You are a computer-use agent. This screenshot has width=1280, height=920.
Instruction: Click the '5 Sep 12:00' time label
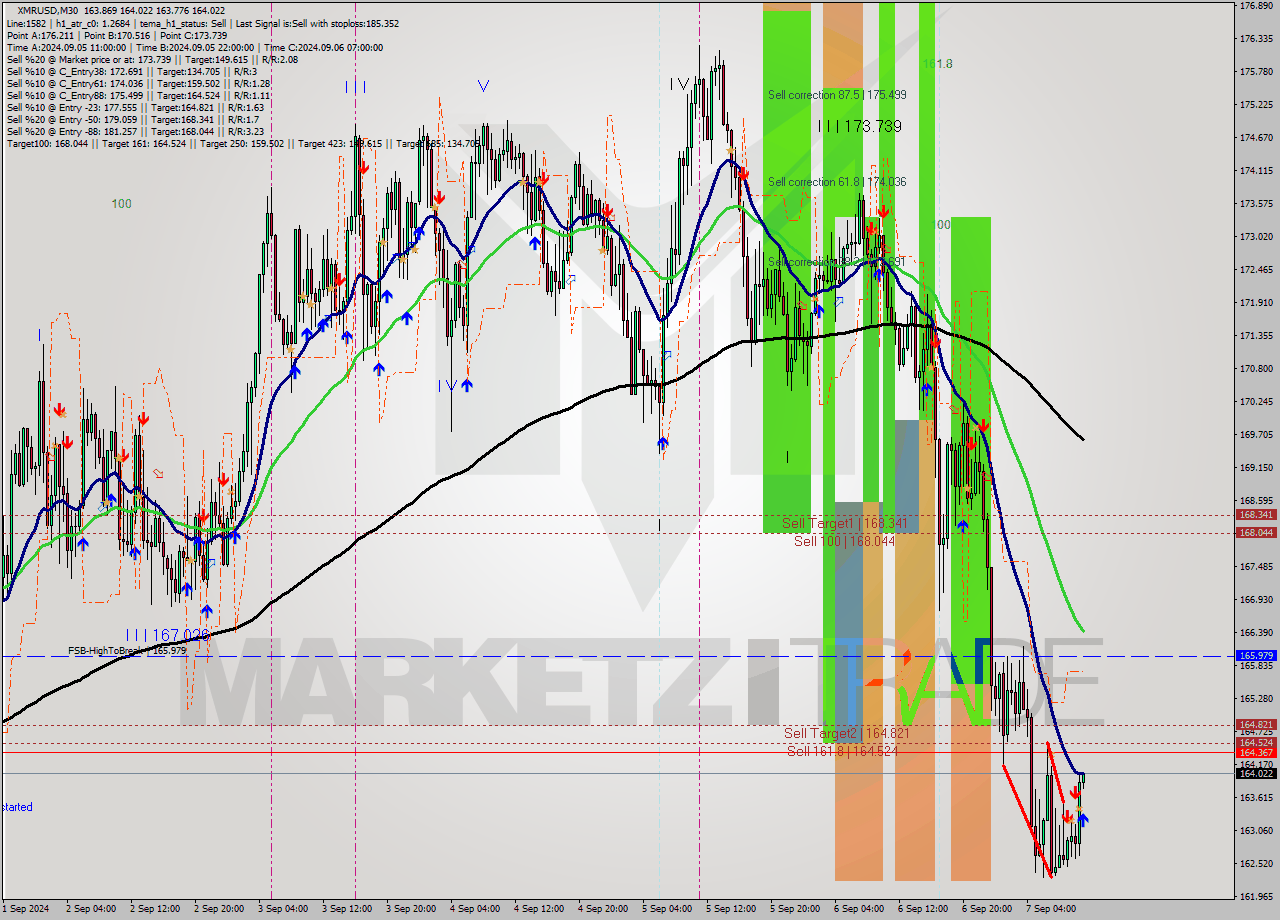732,909
